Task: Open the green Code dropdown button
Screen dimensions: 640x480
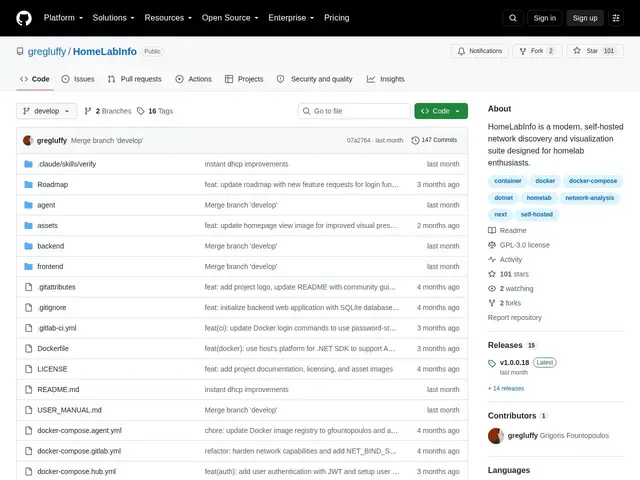Action: pos(441,111)
